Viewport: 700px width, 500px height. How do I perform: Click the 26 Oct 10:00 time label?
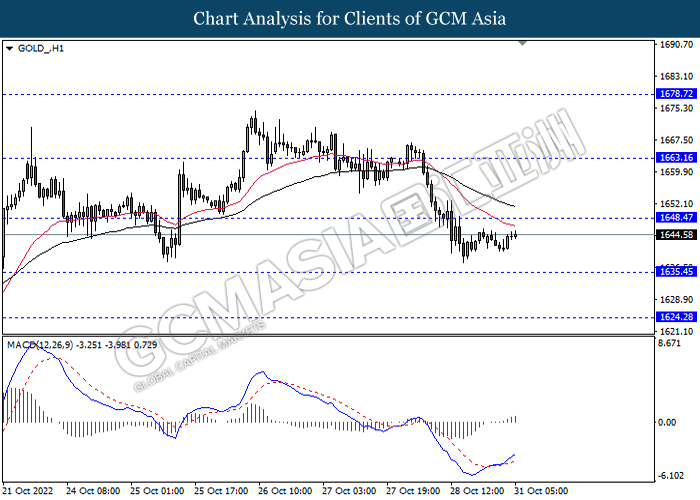tap(285, 491)
